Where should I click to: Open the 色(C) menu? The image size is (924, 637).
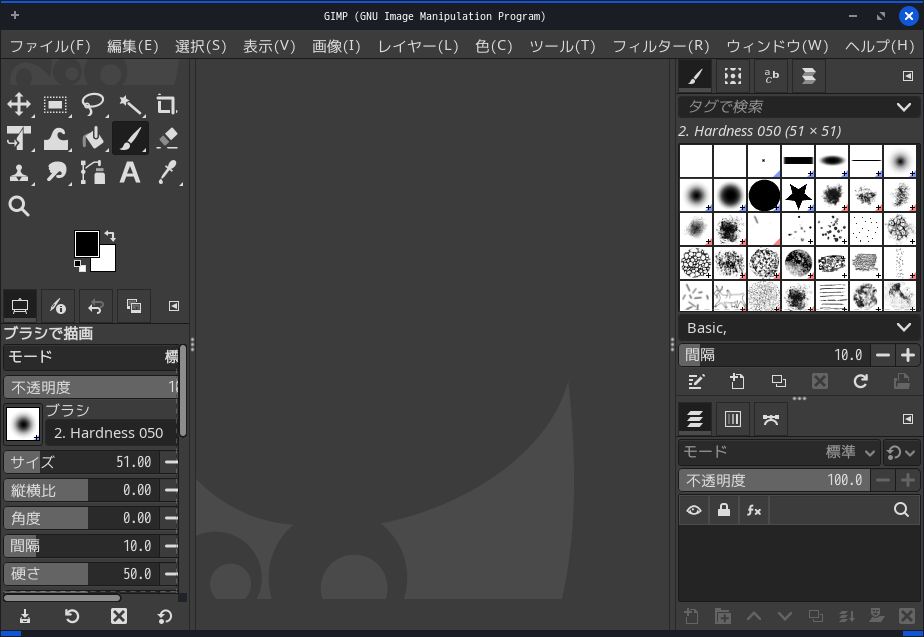494,46
